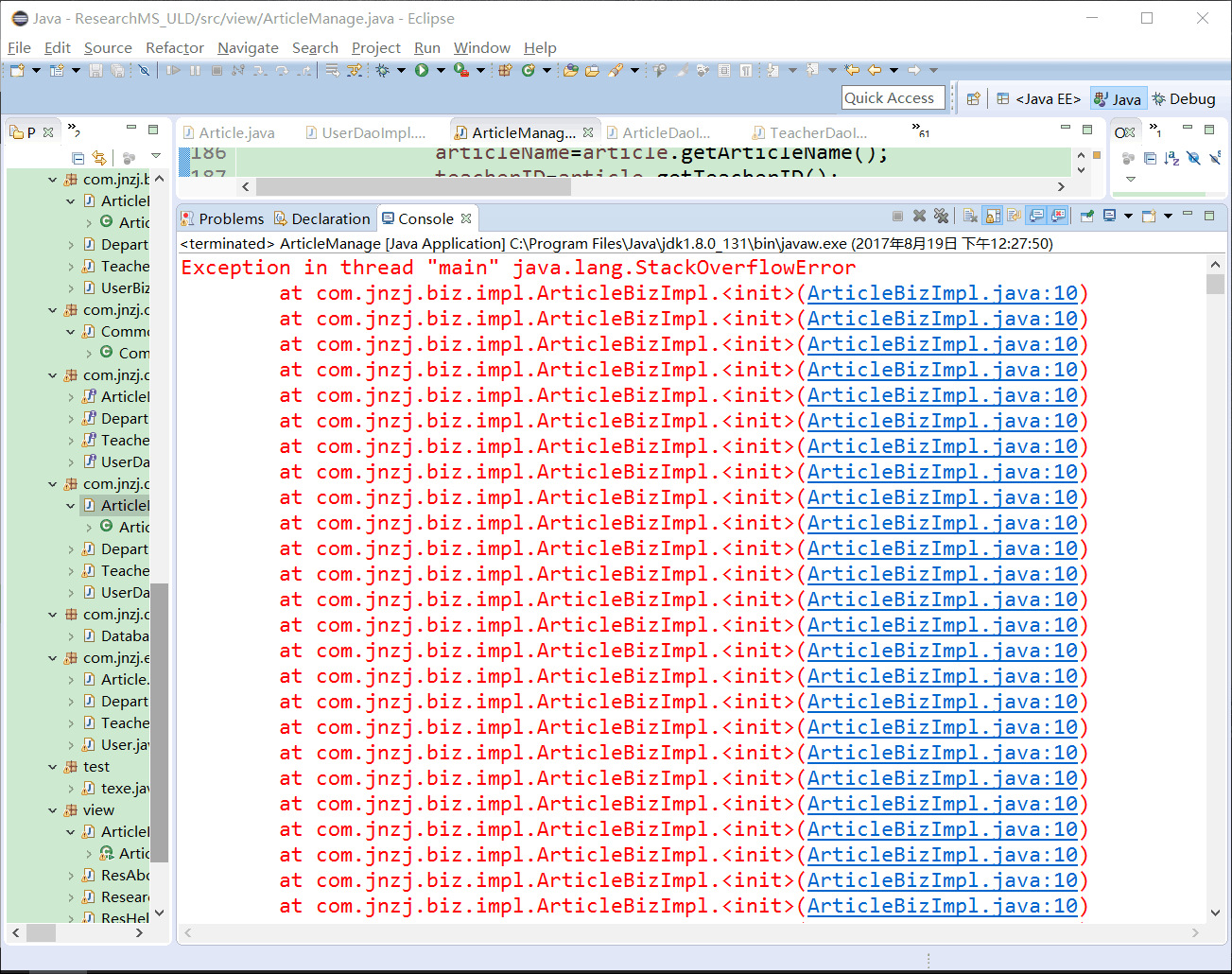
Task: Click the Last Edit Location arrow icon
Action: tap(852, 70)
